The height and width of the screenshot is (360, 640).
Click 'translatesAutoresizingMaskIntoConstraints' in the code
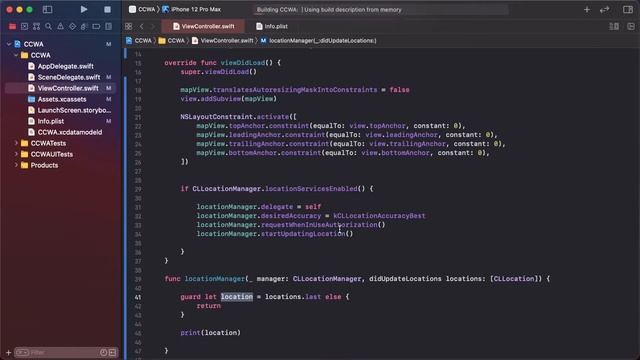coord(295,90)
